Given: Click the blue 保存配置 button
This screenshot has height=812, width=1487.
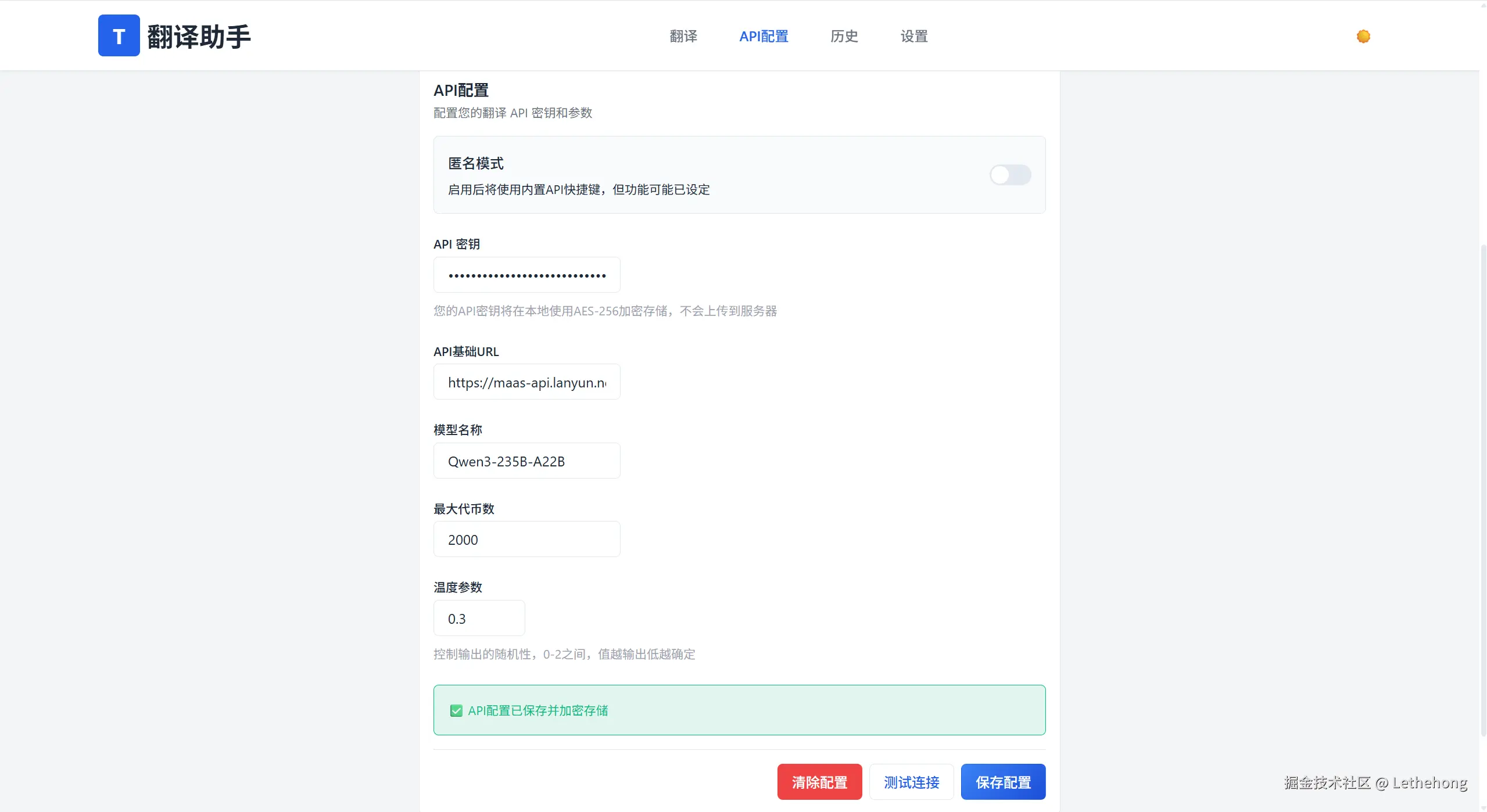Looking at the screenshot, I should click(x=1003, y=782).
